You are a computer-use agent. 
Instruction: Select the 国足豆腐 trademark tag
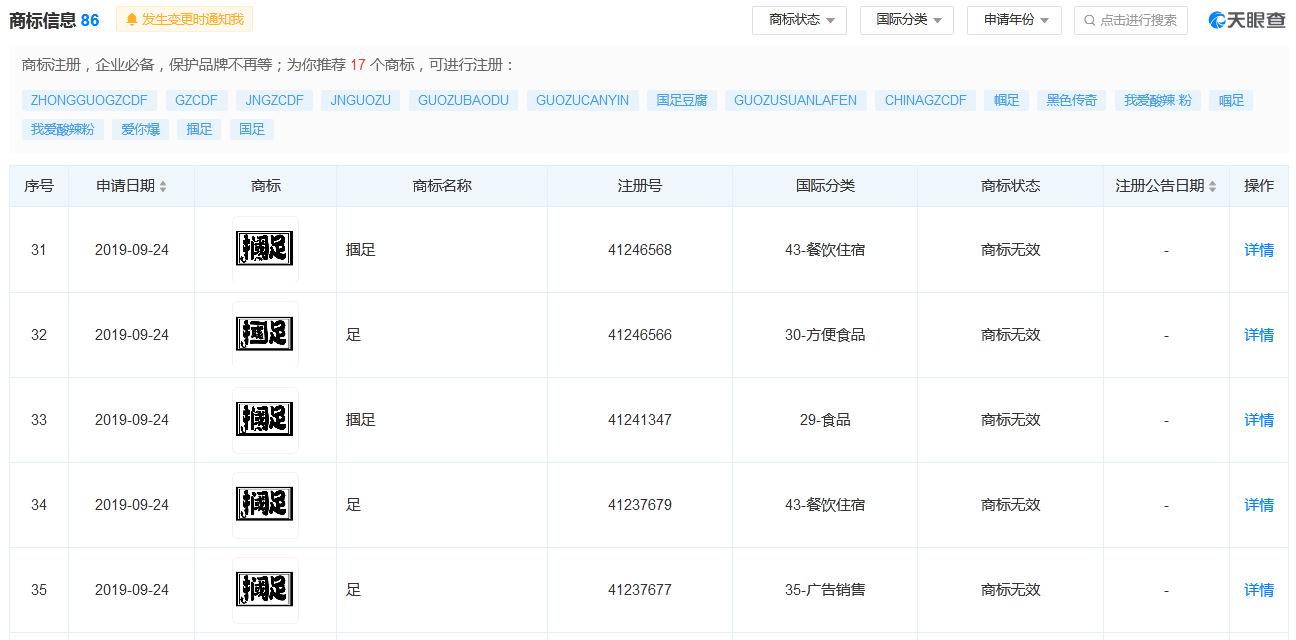coord(681,100)
